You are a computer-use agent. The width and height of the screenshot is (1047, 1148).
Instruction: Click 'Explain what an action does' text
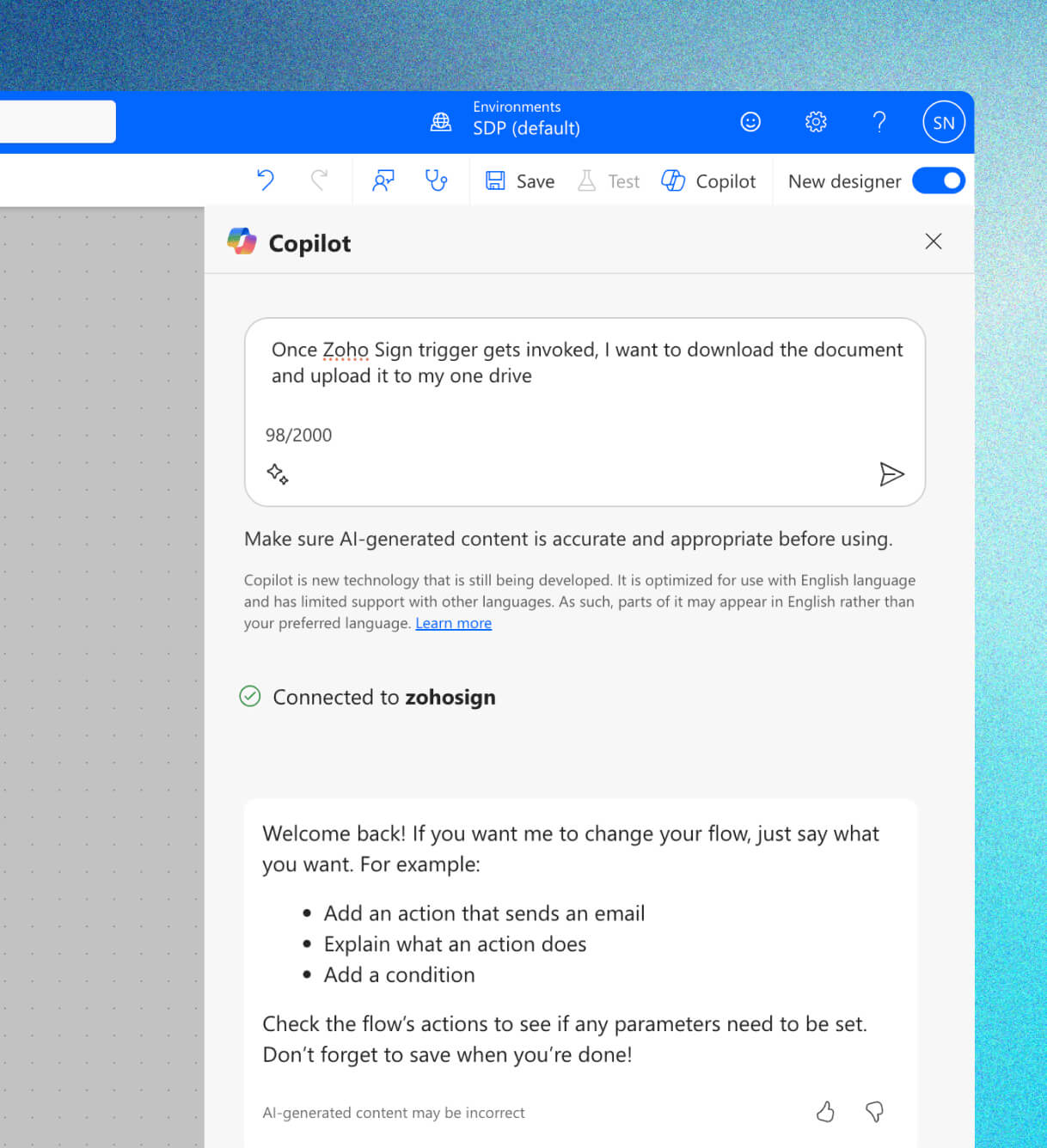tap(455, 944)
